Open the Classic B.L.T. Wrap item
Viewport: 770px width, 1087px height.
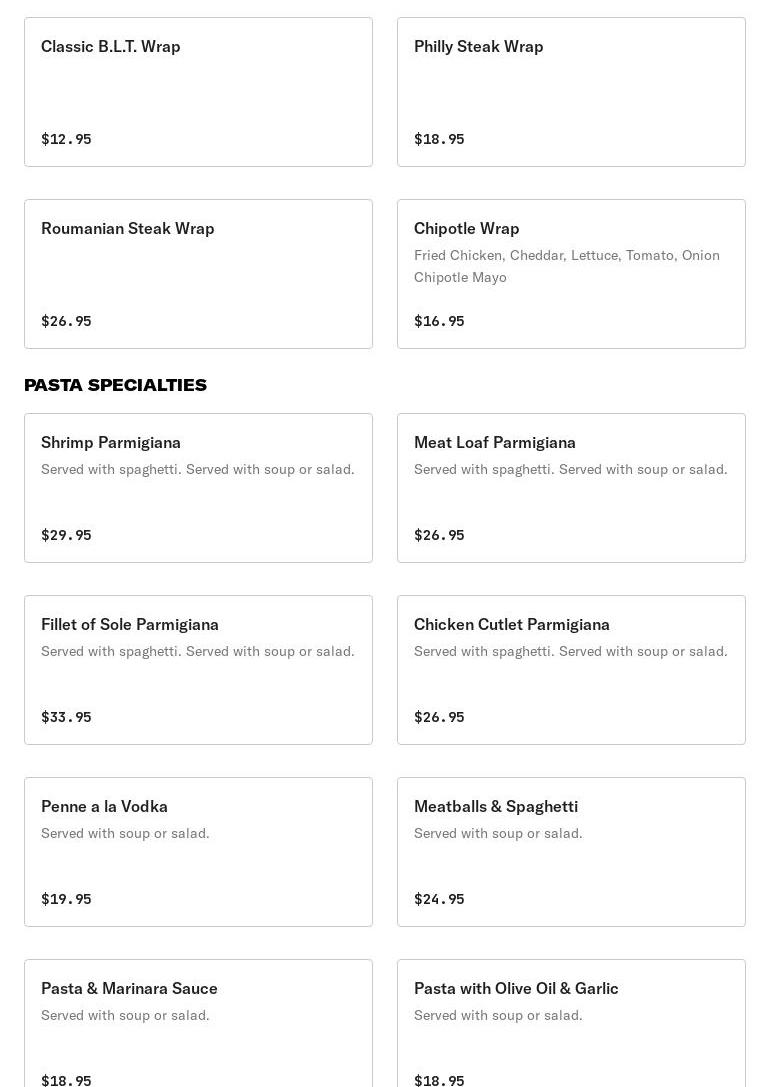198,91
